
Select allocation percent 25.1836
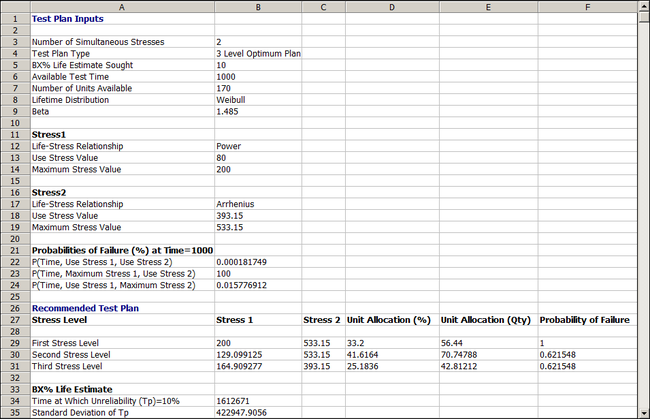(x=392, y=366)
